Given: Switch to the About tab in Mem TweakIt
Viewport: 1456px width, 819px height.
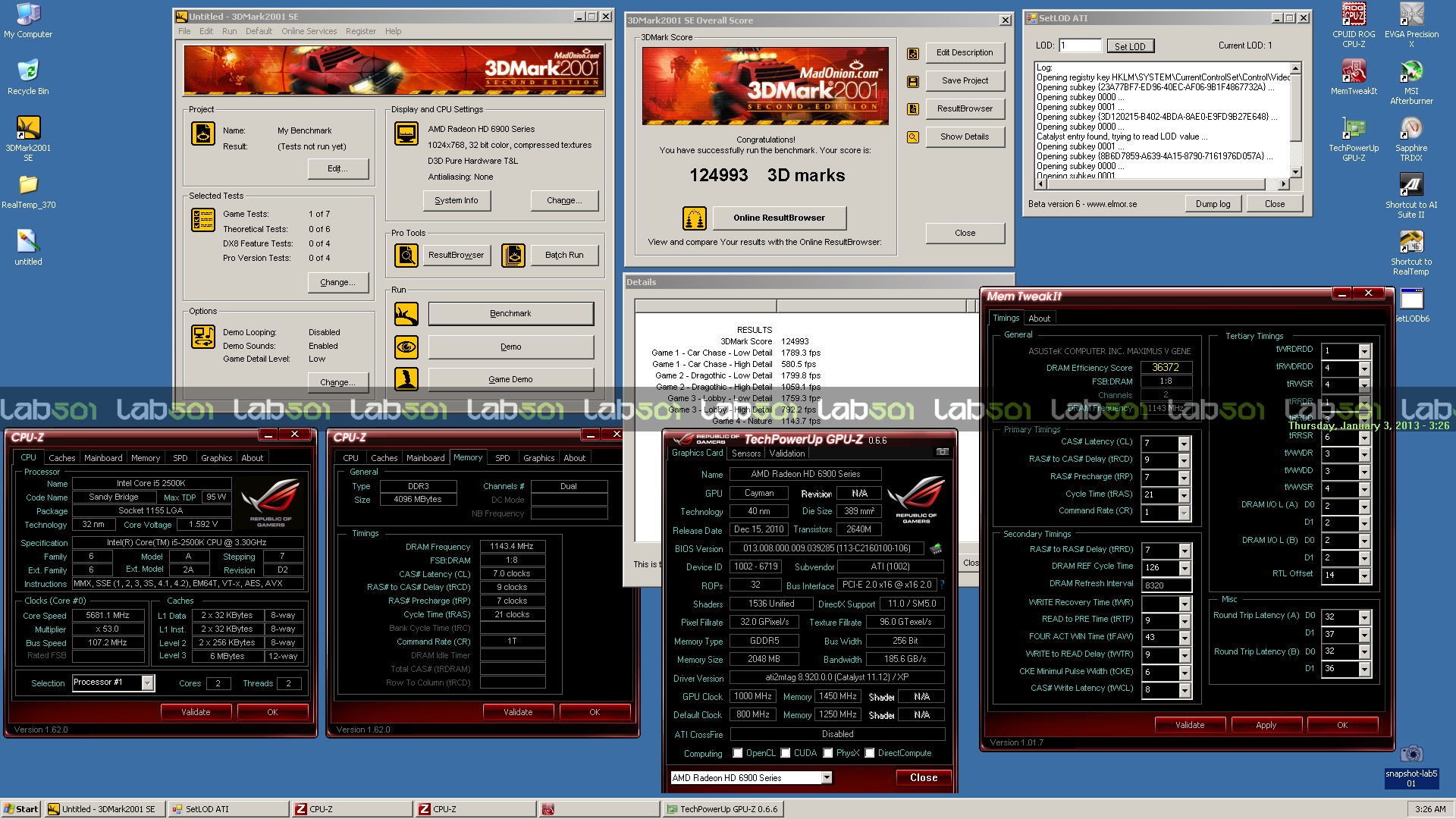Looking at the screenshot, I should point(1039,318).
